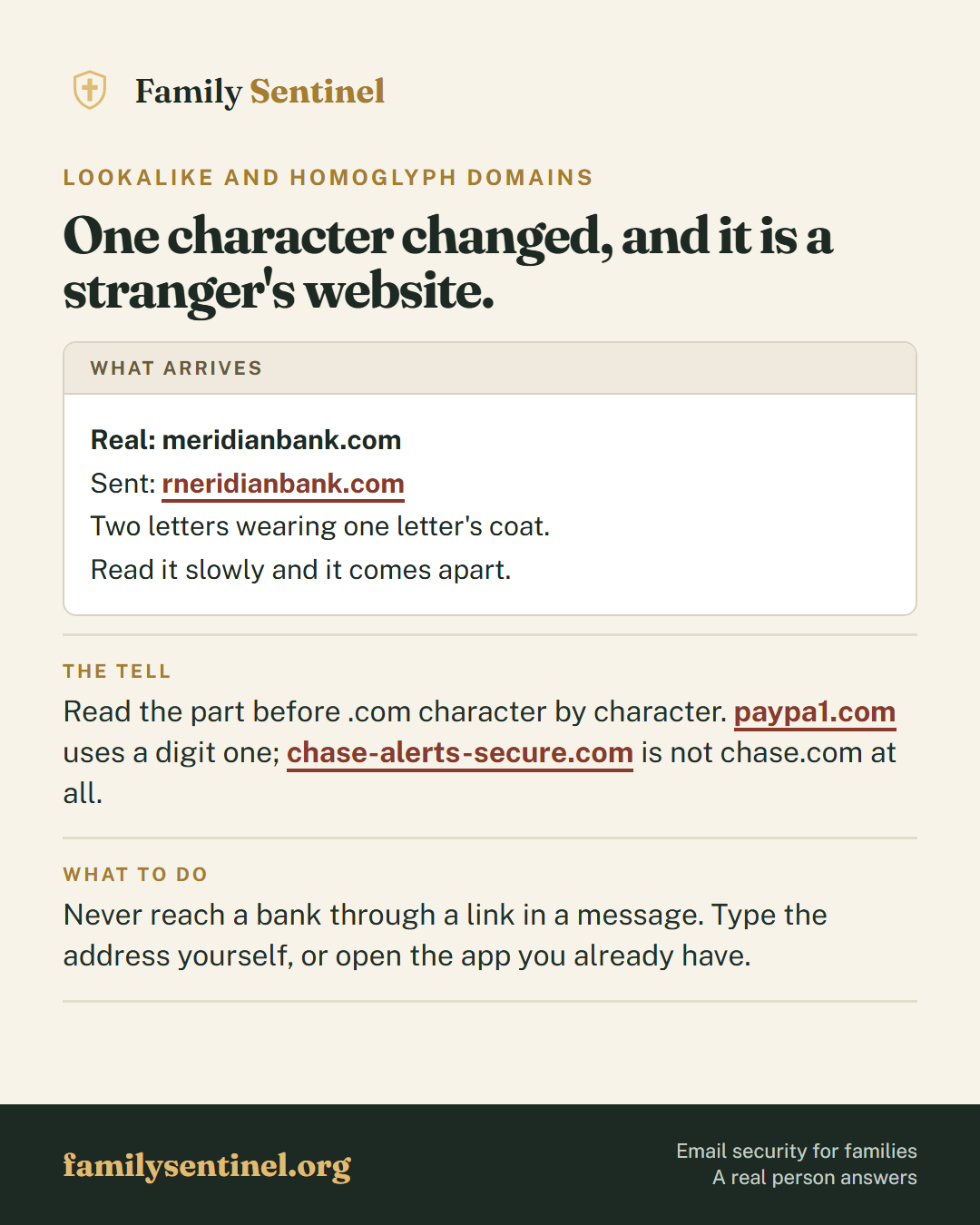Click the Family Sentinel brand name
This screenshot has height=1225, width=980.
(x=260, y=92)
